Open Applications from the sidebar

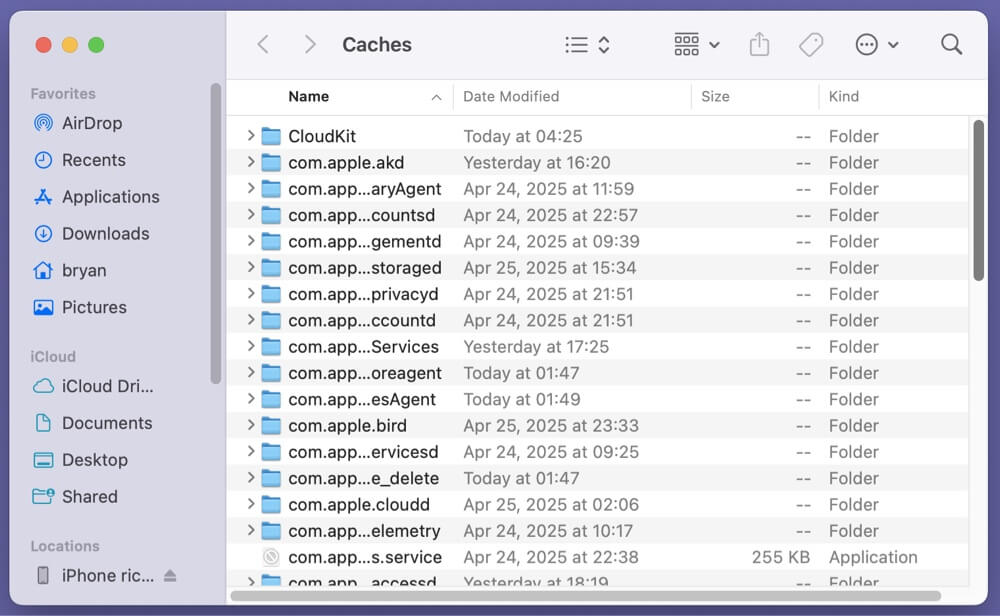(x=107, y=196)
